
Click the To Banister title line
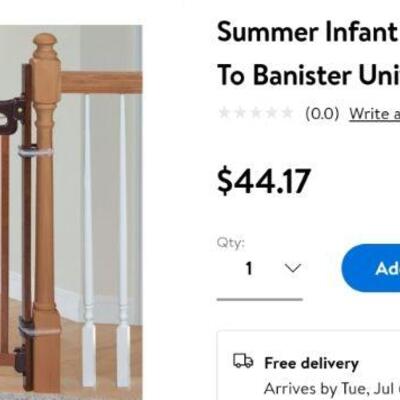pyautogui.click(x=308, y=75)
